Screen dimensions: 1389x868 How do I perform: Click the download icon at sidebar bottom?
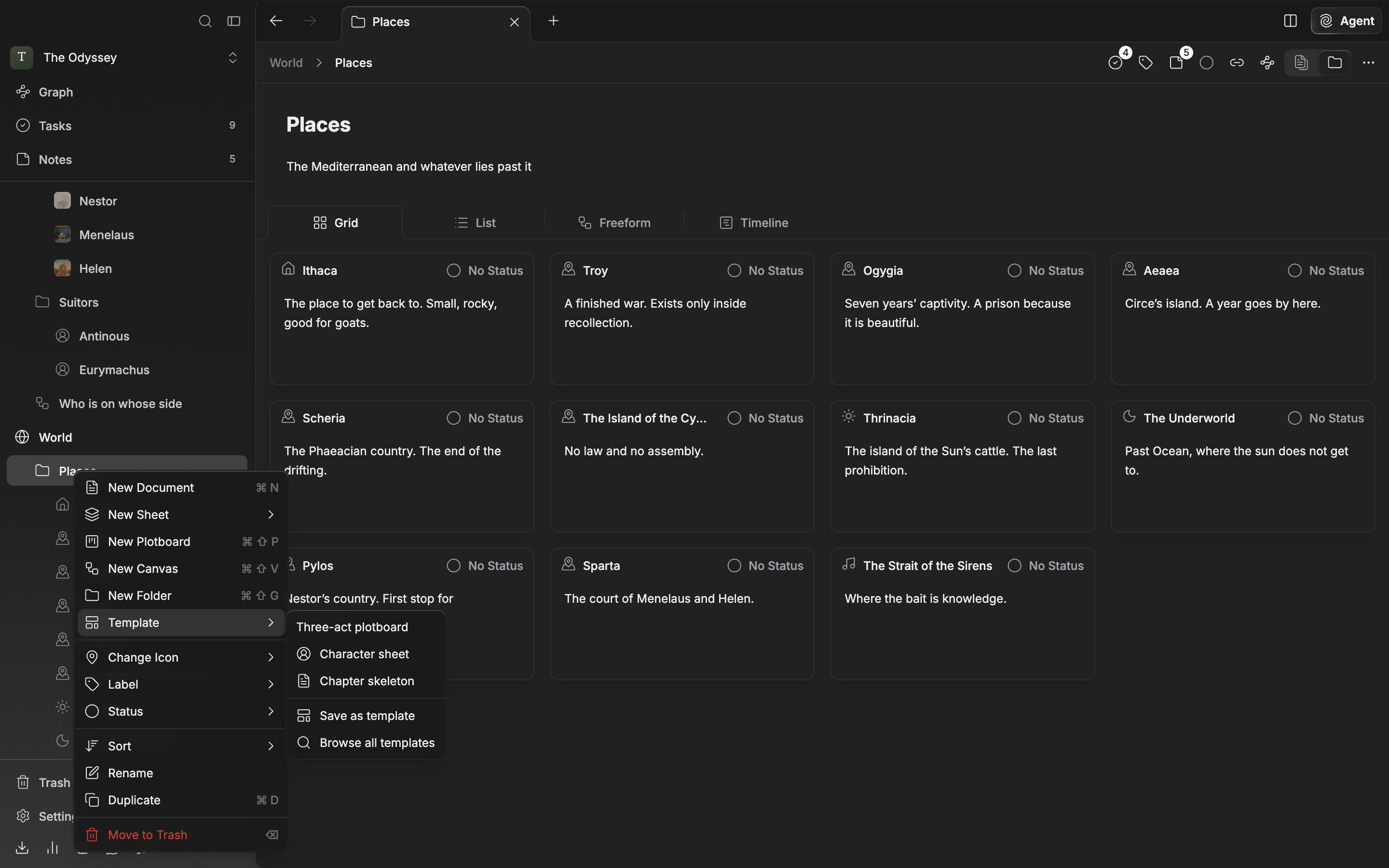point(22,847)
